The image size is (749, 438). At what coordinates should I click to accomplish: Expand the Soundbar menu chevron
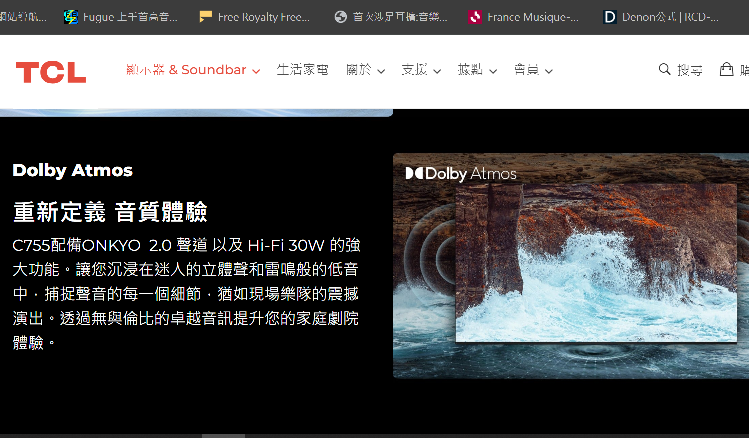(x=256, y=71)
